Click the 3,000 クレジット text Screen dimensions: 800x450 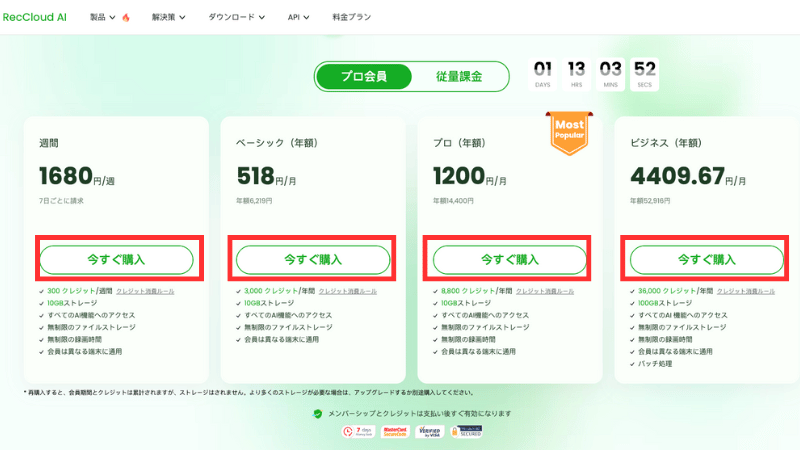coord(271,291)
